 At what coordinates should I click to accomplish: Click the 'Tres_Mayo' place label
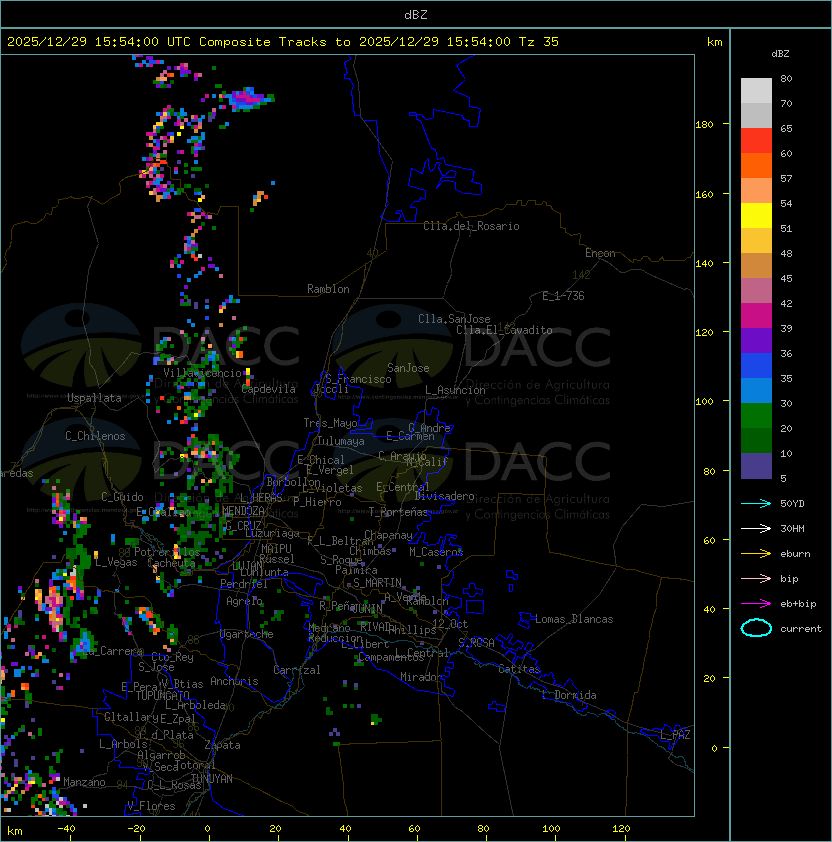click(x=330, y=423)
